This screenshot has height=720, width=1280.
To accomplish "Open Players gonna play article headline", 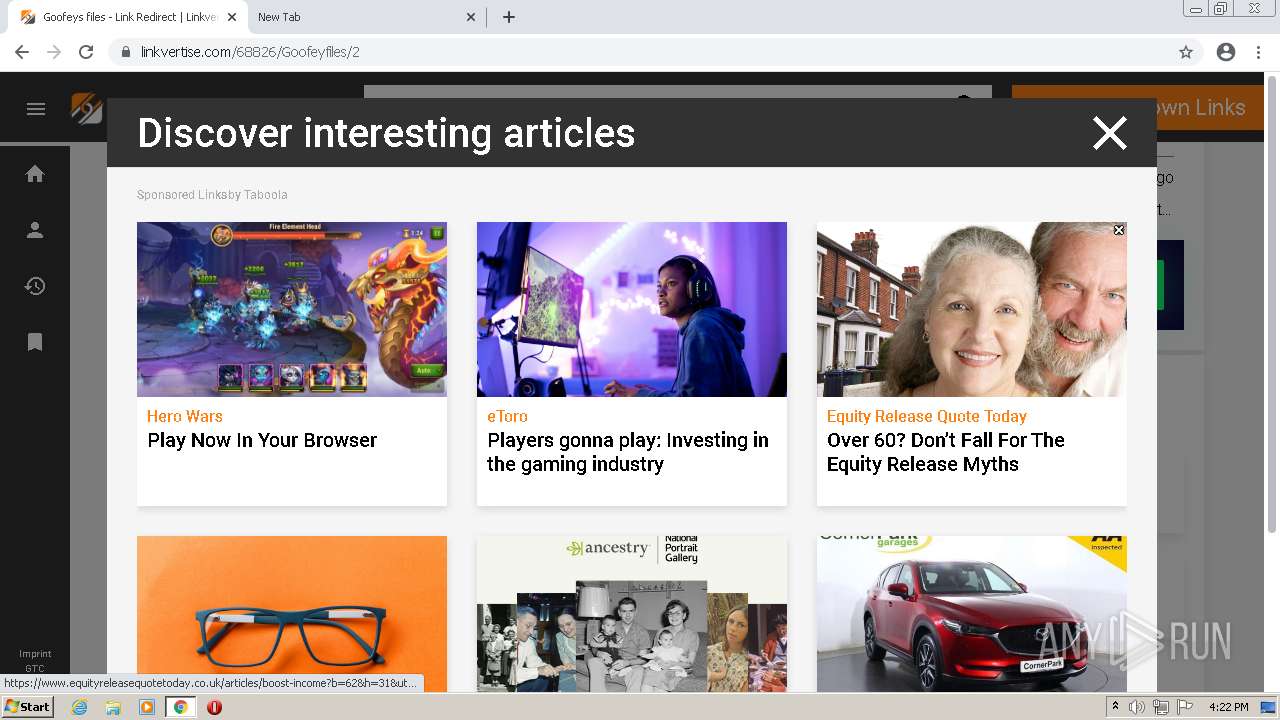I will (628, 452).
